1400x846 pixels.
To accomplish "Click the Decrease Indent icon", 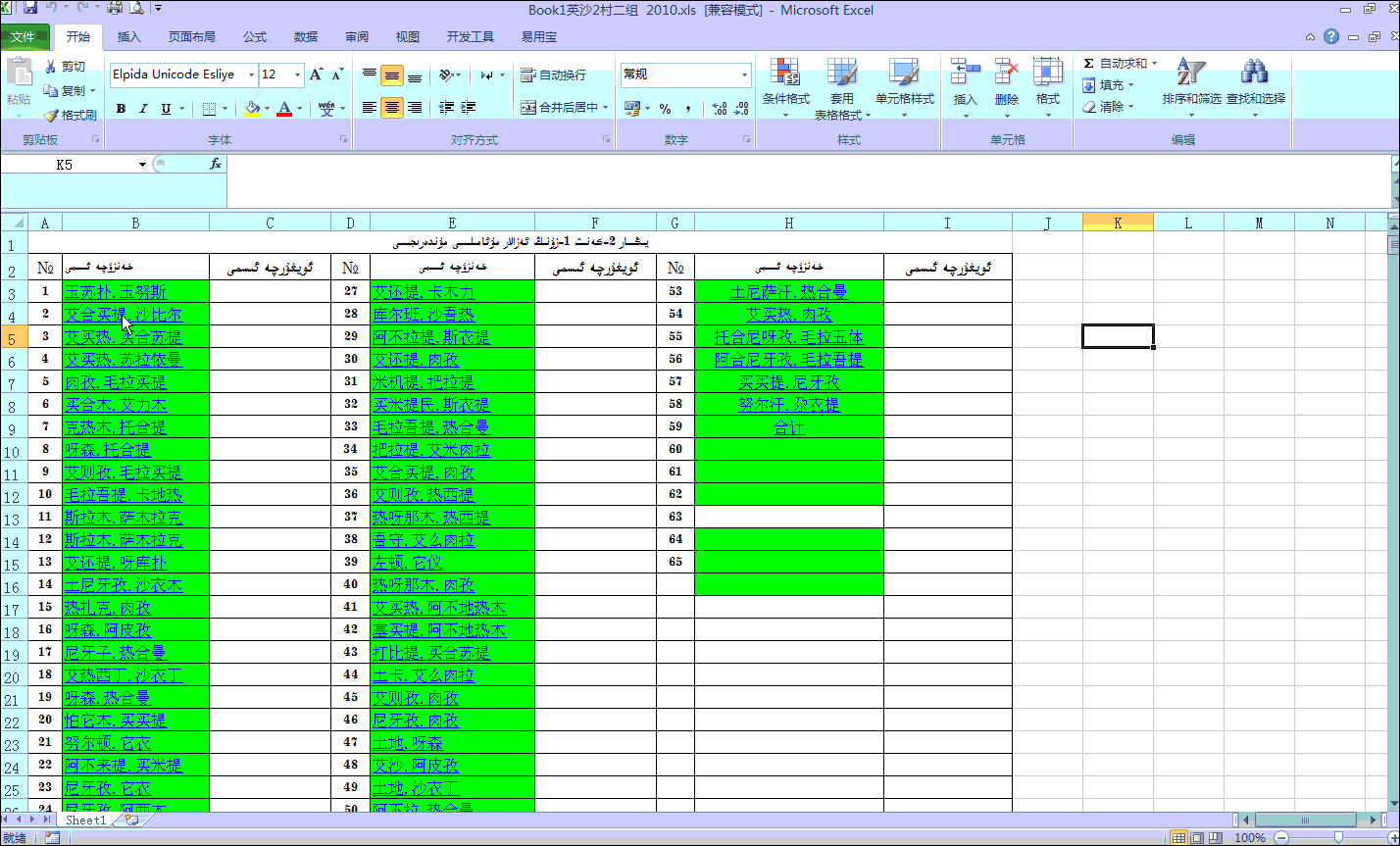I will [447, 108].
